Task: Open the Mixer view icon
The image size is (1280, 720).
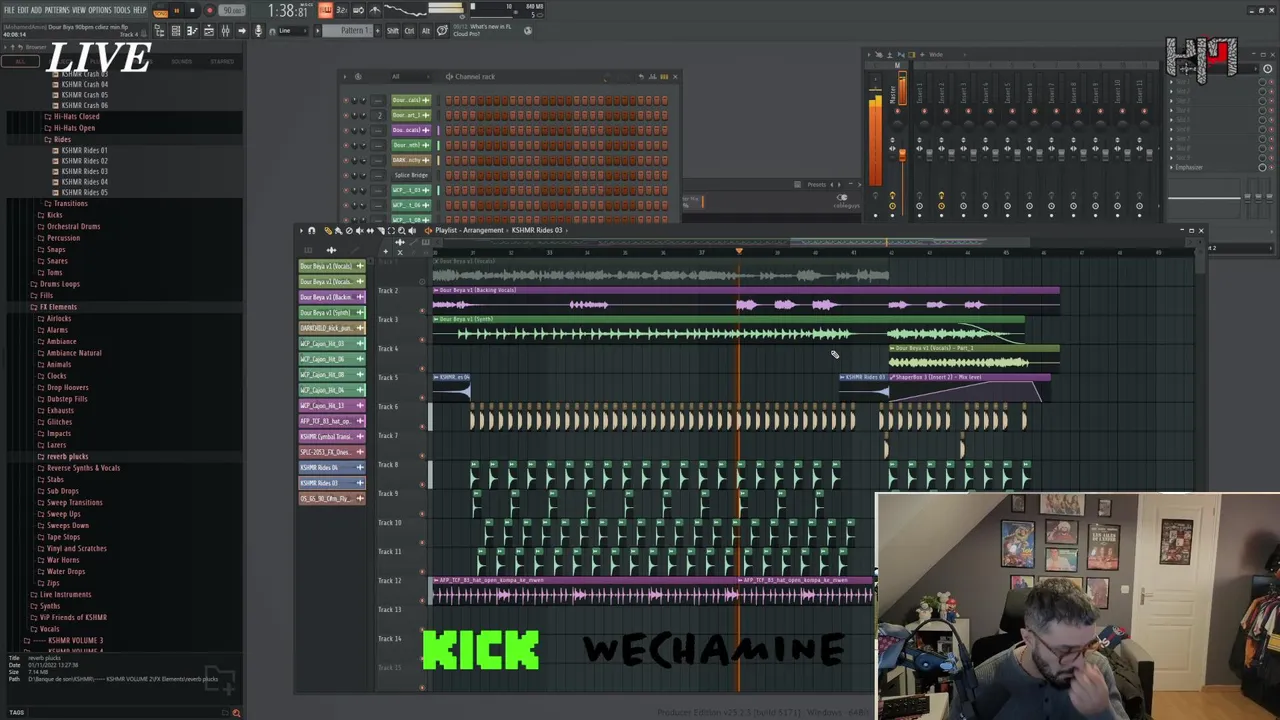Action: coord(225,31)
